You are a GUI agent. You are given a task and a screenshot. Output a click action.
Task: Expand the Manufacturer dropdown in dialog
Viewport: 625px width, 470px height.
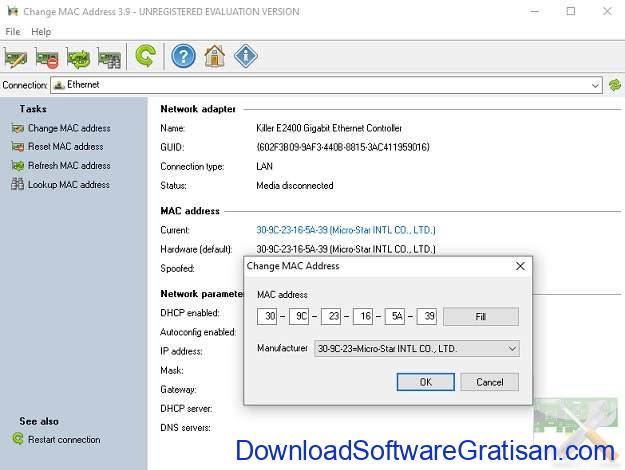click(x=512, y=349)
